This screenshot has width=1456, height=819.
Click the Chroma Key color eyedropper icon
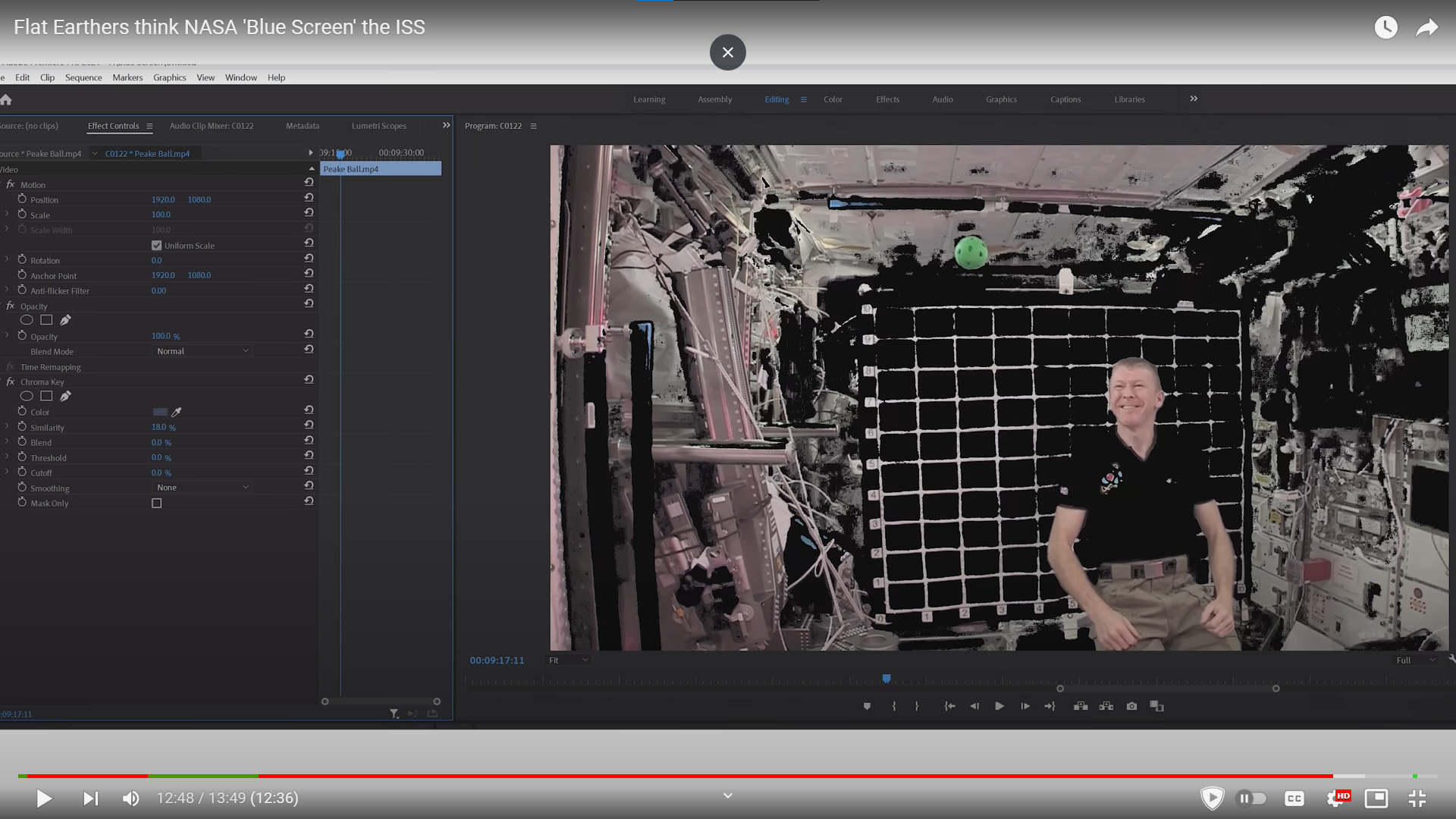point(177,413)
